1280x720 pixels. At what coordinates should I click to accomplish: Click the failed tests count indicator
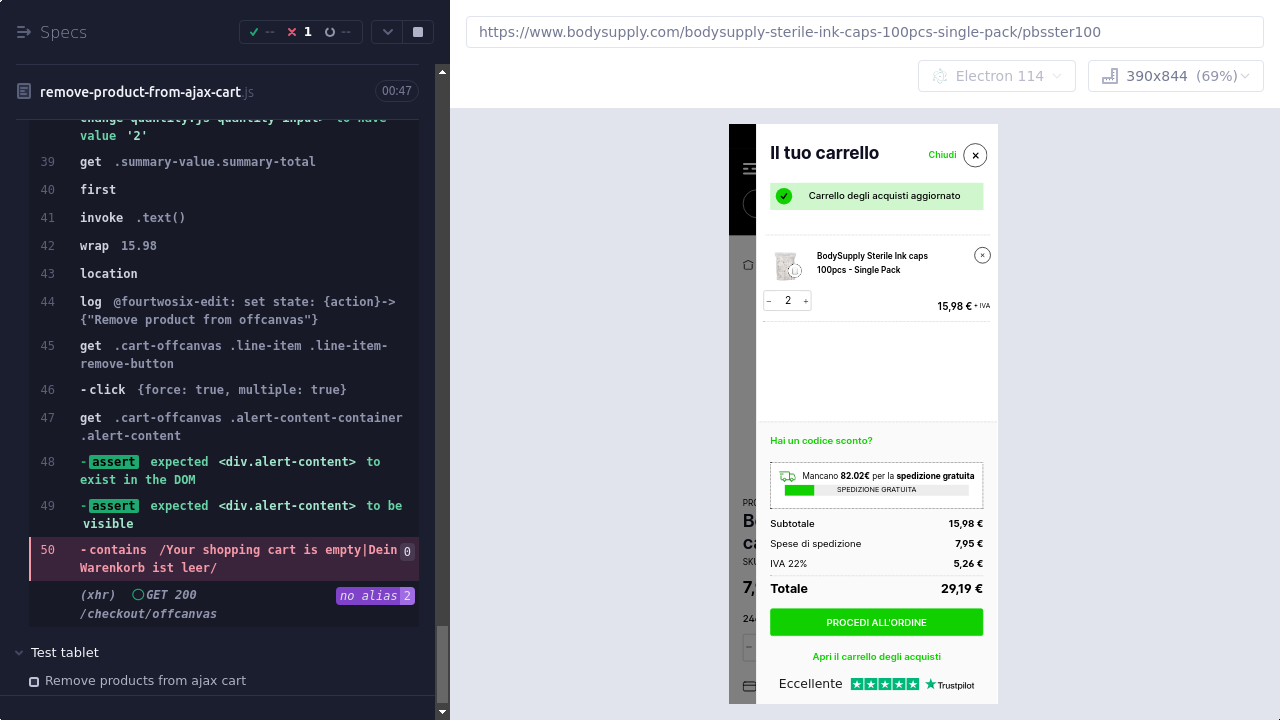(x=300, y=32)
